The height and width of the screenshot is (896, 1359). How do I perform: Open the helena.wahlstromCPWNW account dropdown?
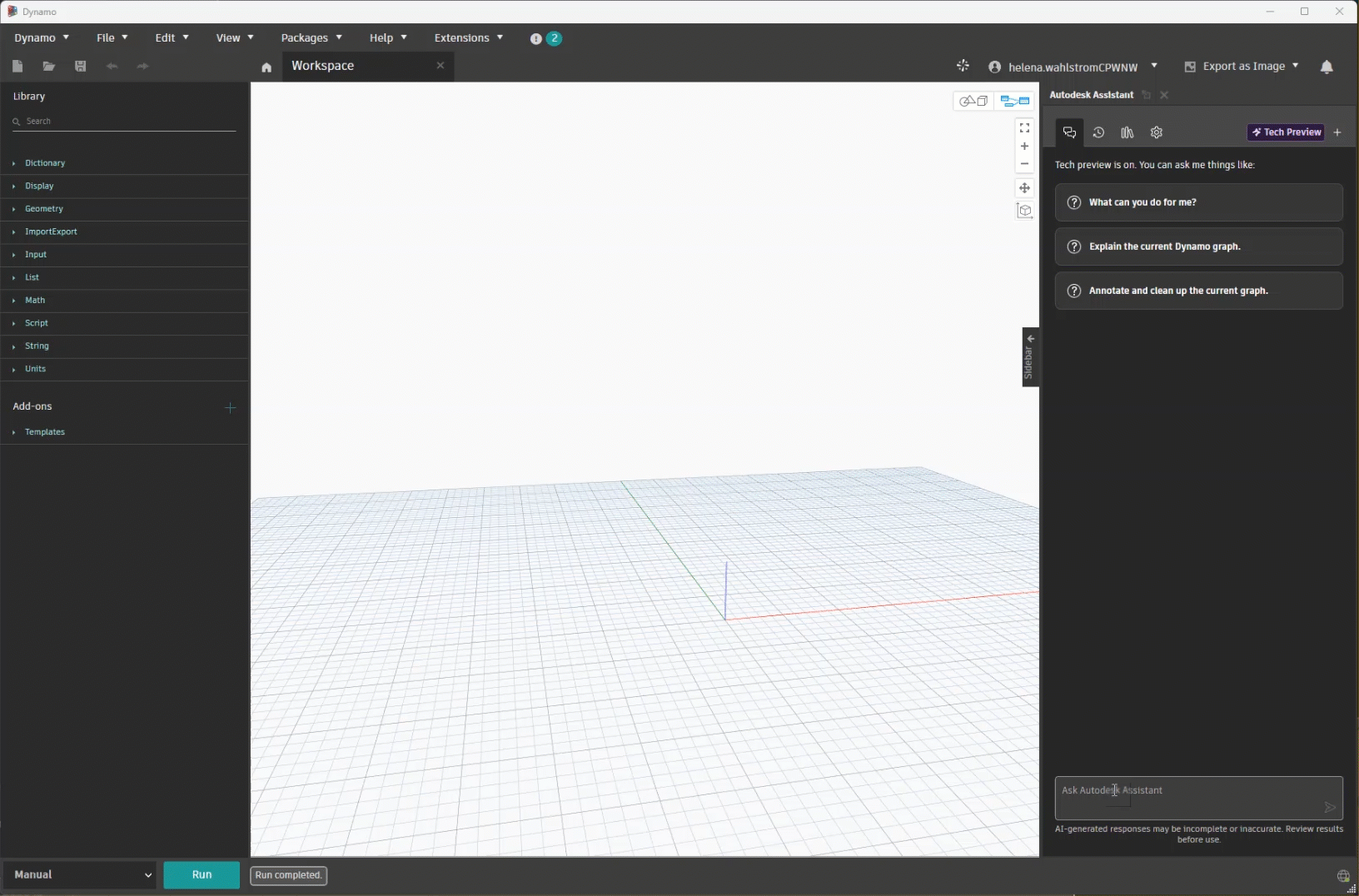tap(1073, 67)
